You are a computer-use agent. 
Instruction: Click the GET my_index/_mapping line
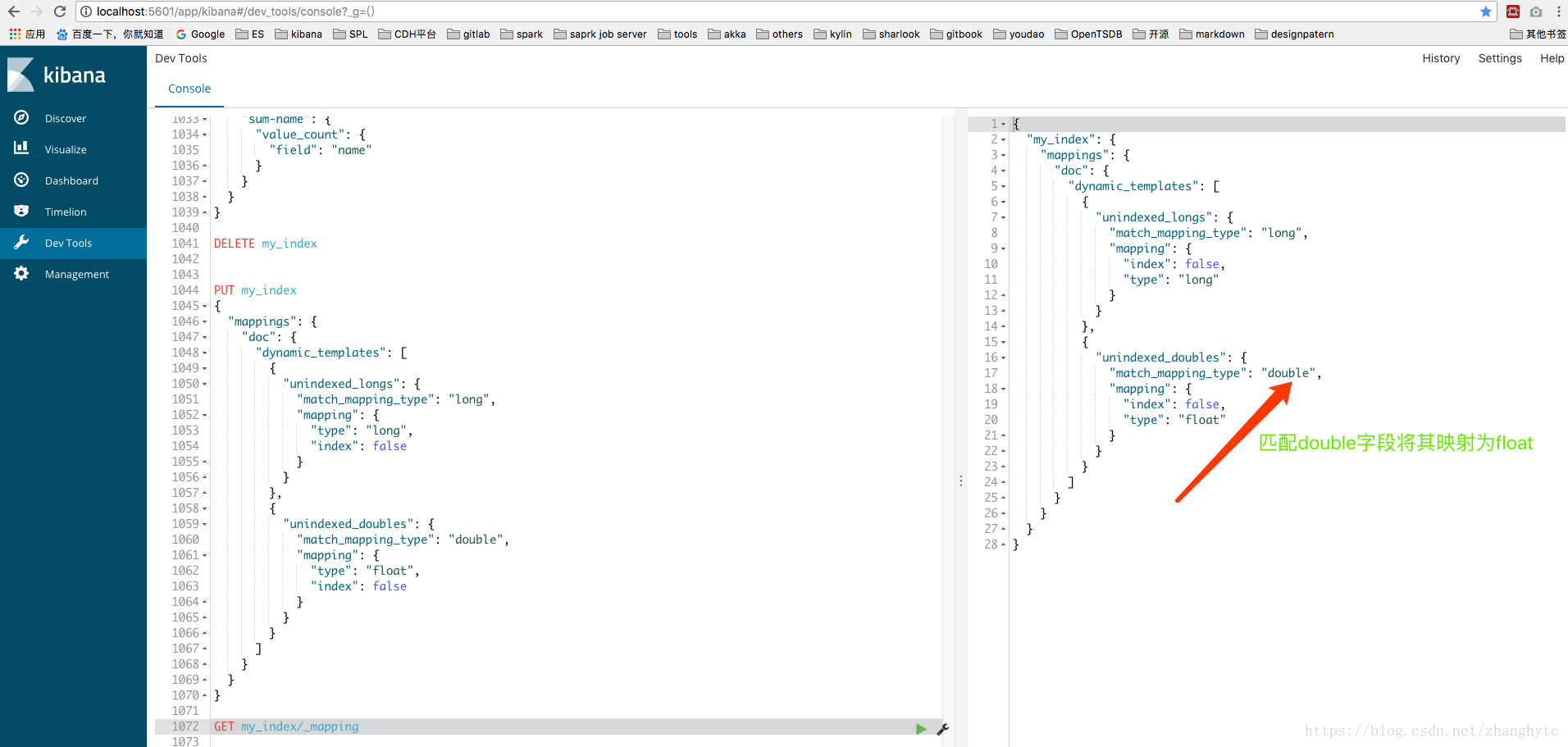(x=286, y=727)
